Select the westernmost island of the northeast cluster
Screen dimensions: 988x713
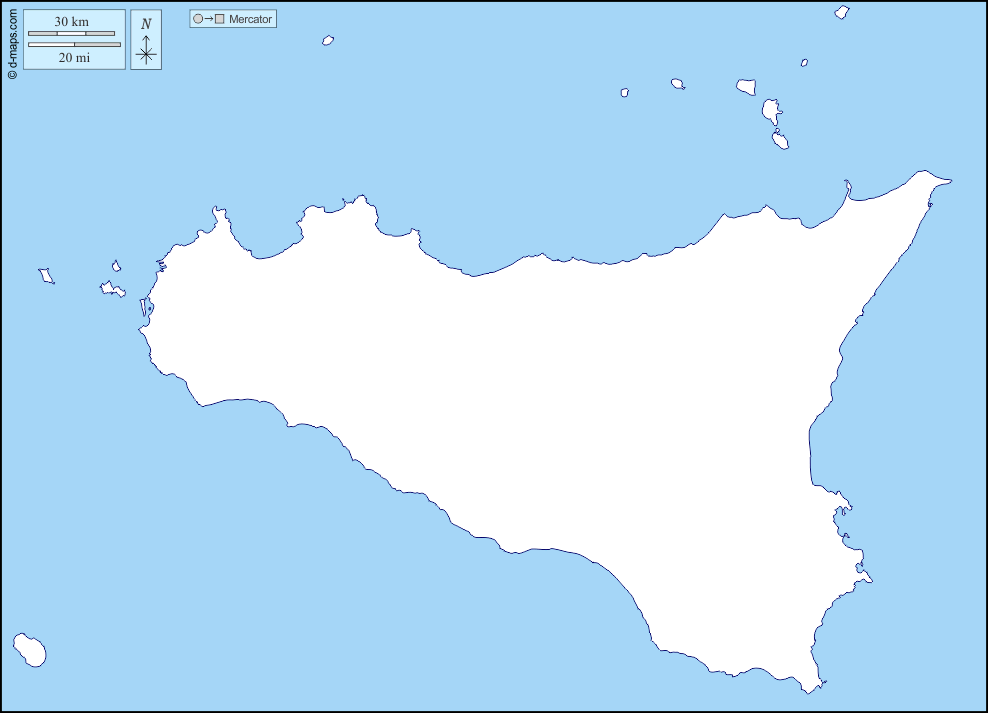pyautogui.click(x=625, y=92)
